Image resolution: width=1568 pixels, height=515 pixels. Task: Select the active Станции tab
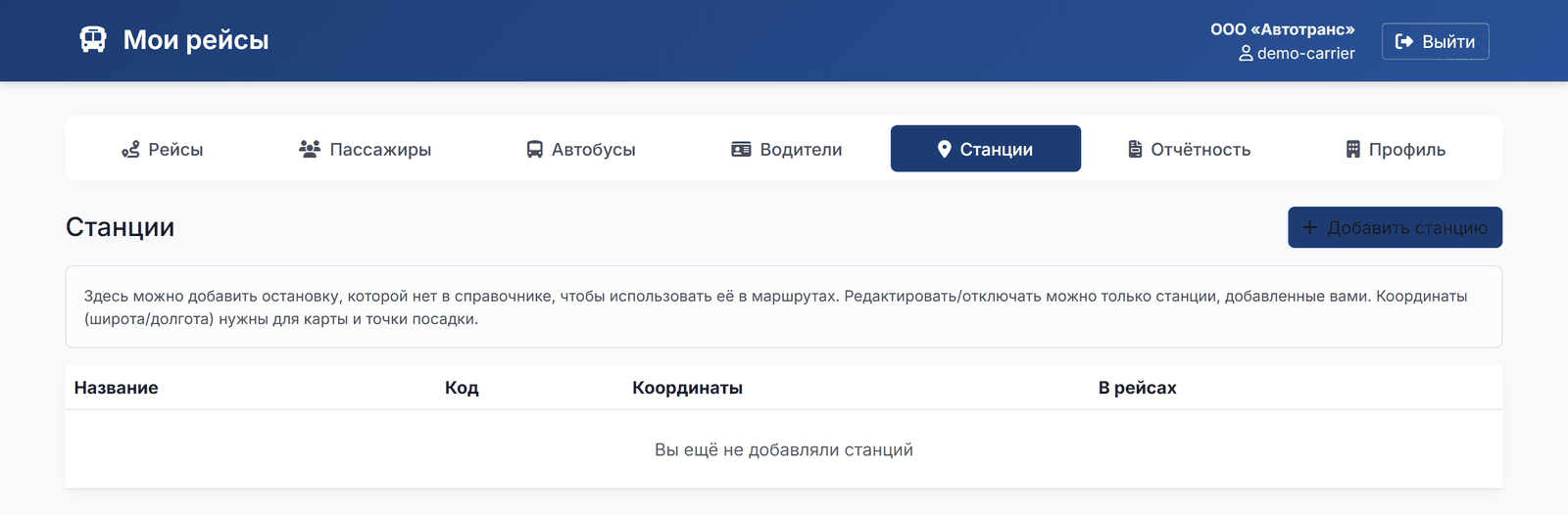pos(986,149)
